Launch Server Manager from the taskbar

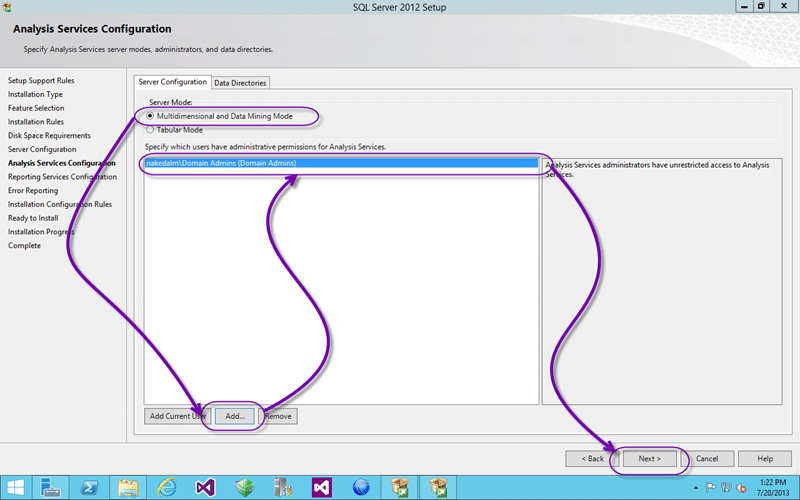51,488
